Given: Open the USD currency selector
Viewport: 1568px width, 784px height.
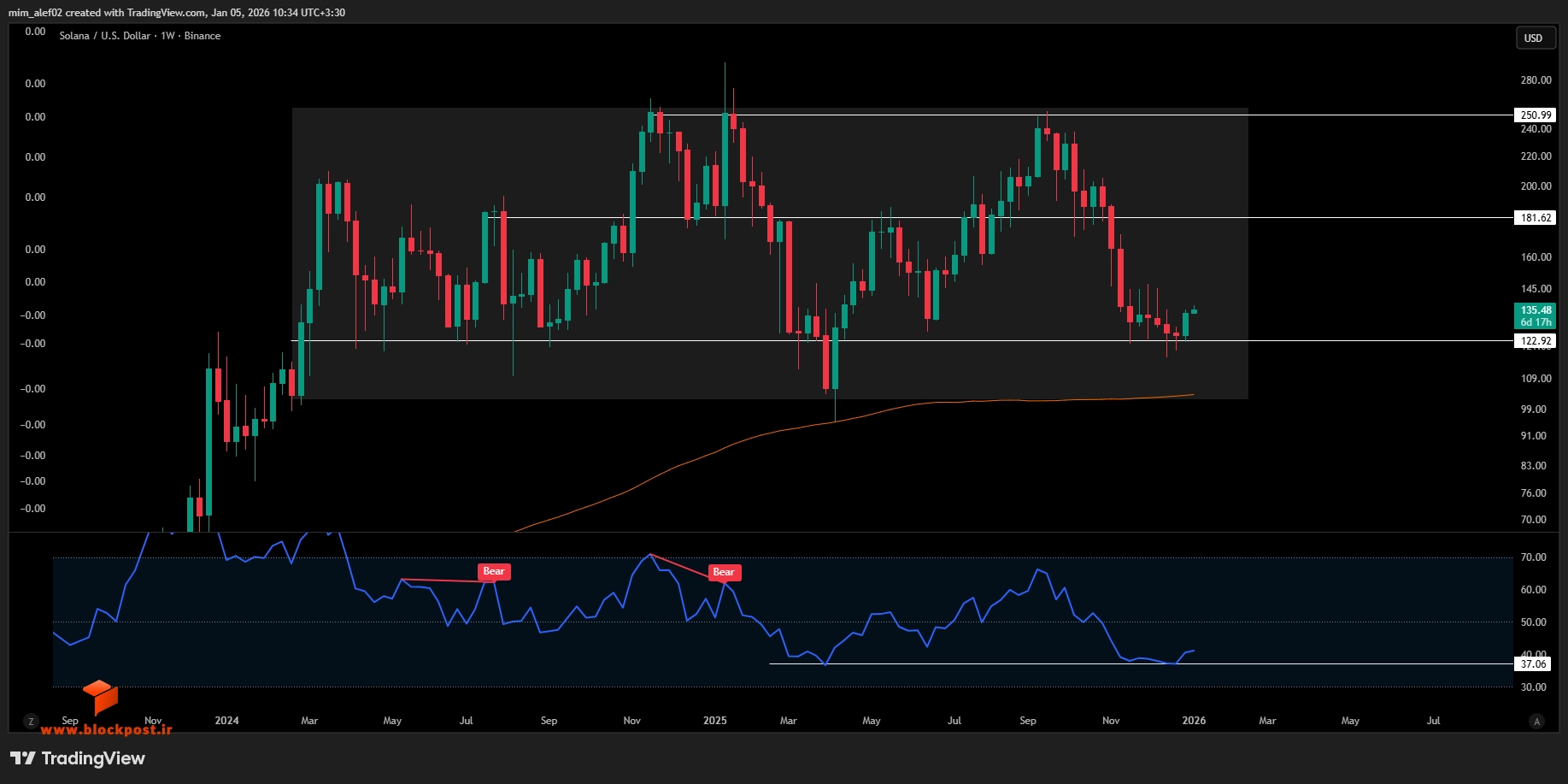Looking at the screenshot, I should coord(1534,38).
